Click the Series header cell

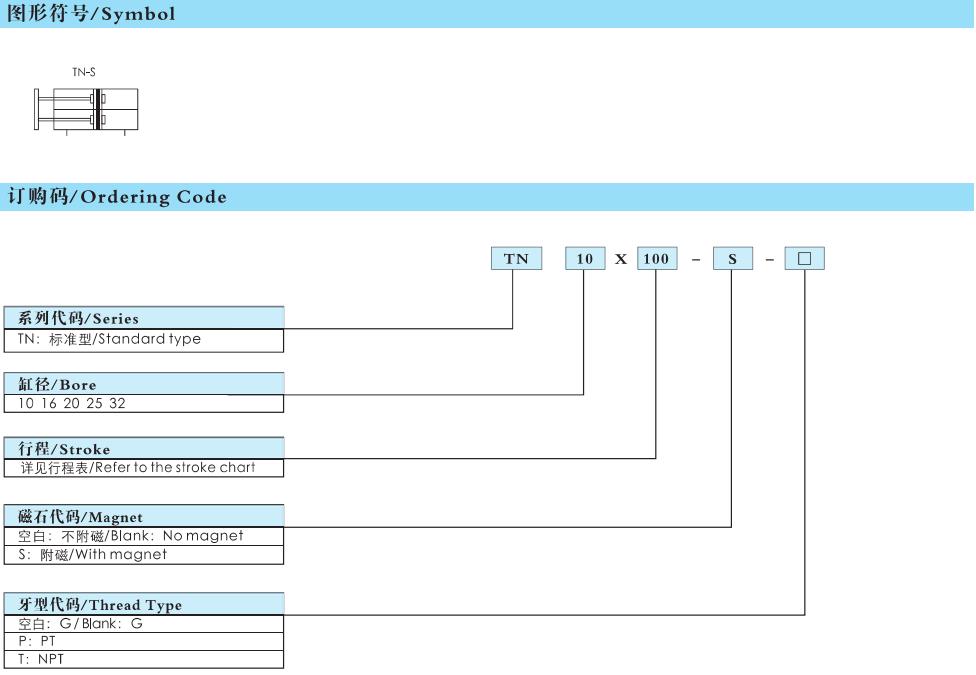point(143,318)
